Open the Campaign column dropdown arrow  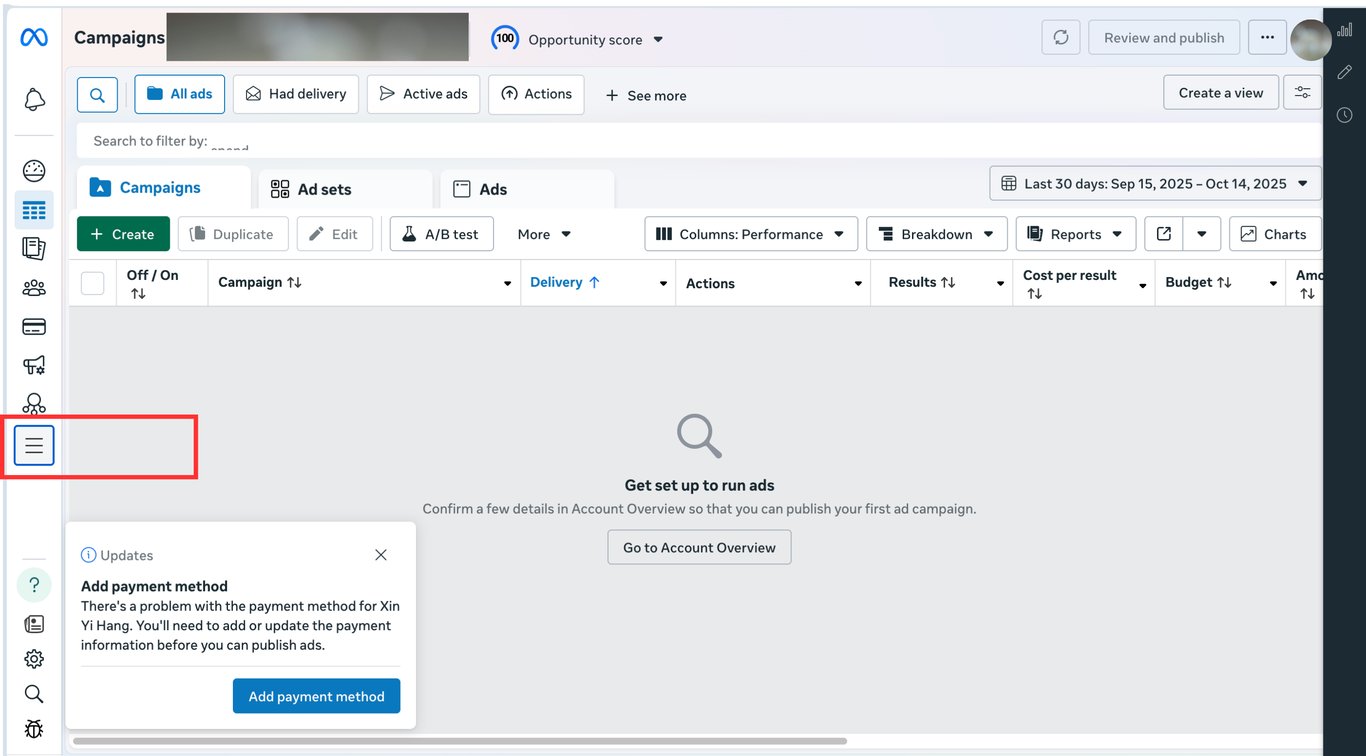click(x=507, y=284)
